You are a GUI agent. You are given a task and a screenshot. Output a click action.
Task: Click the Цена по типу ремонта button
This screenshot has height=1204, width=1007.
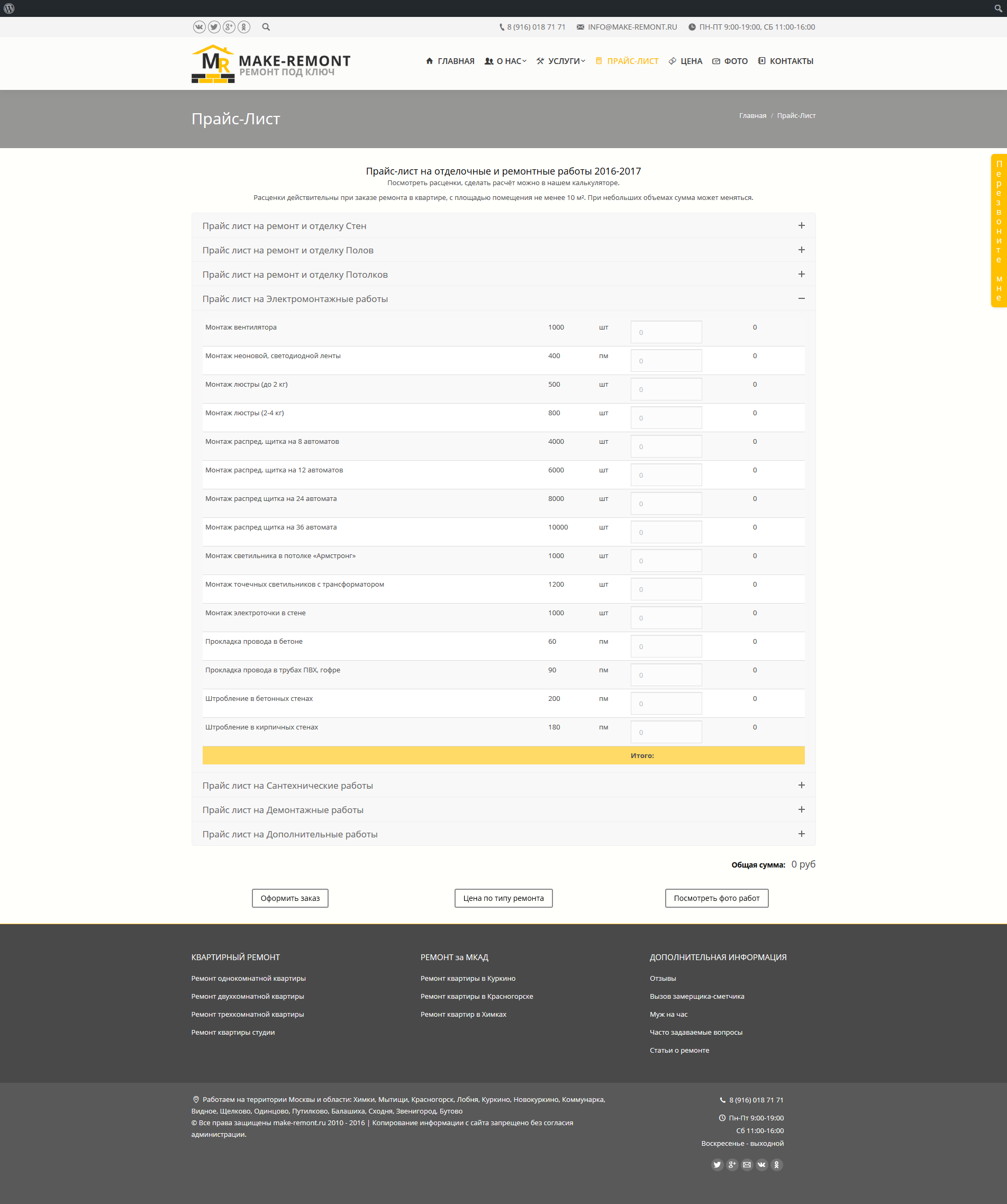[504, 898]
